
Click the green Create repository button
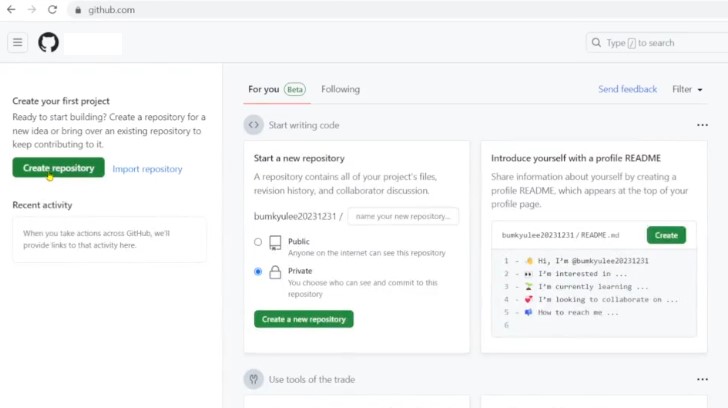pos(58,168)
